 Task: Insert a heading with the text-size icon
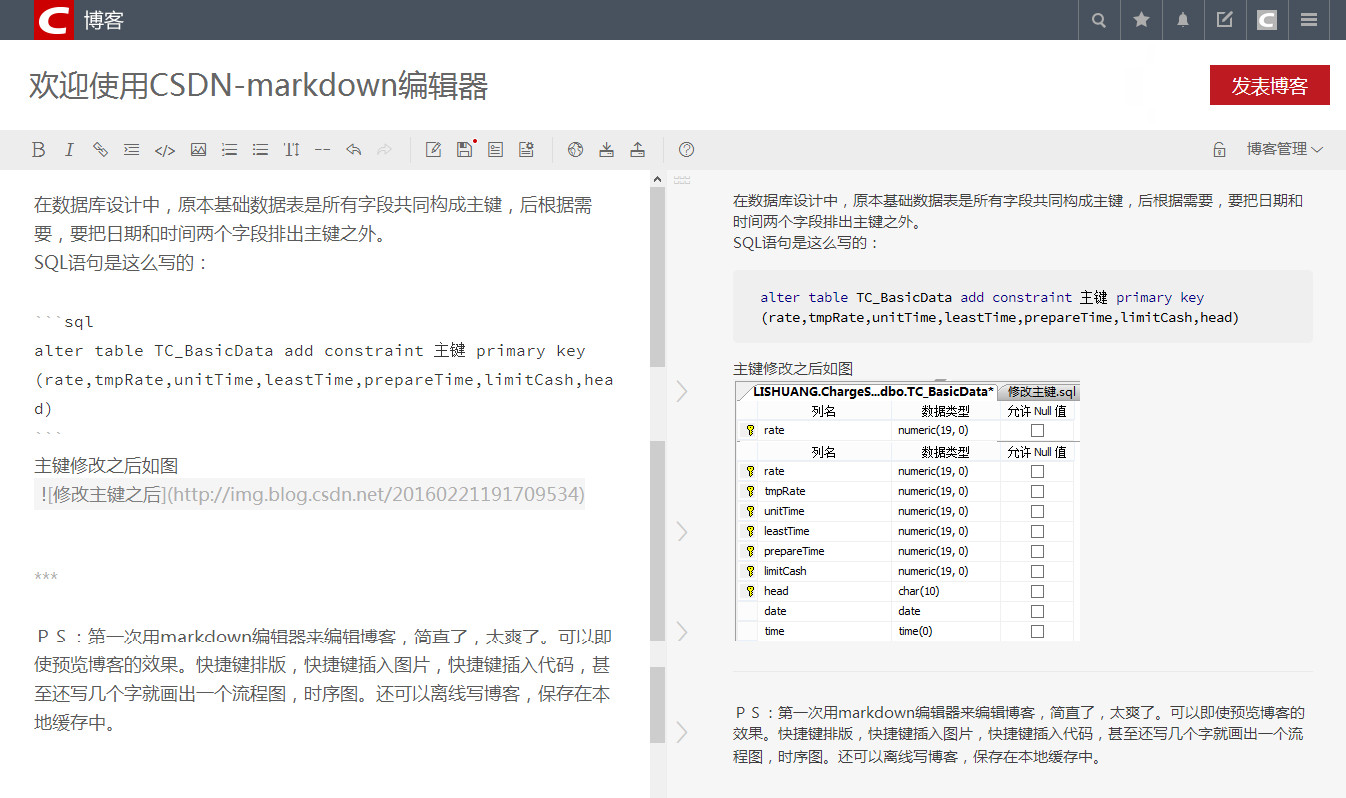(291, 150)
